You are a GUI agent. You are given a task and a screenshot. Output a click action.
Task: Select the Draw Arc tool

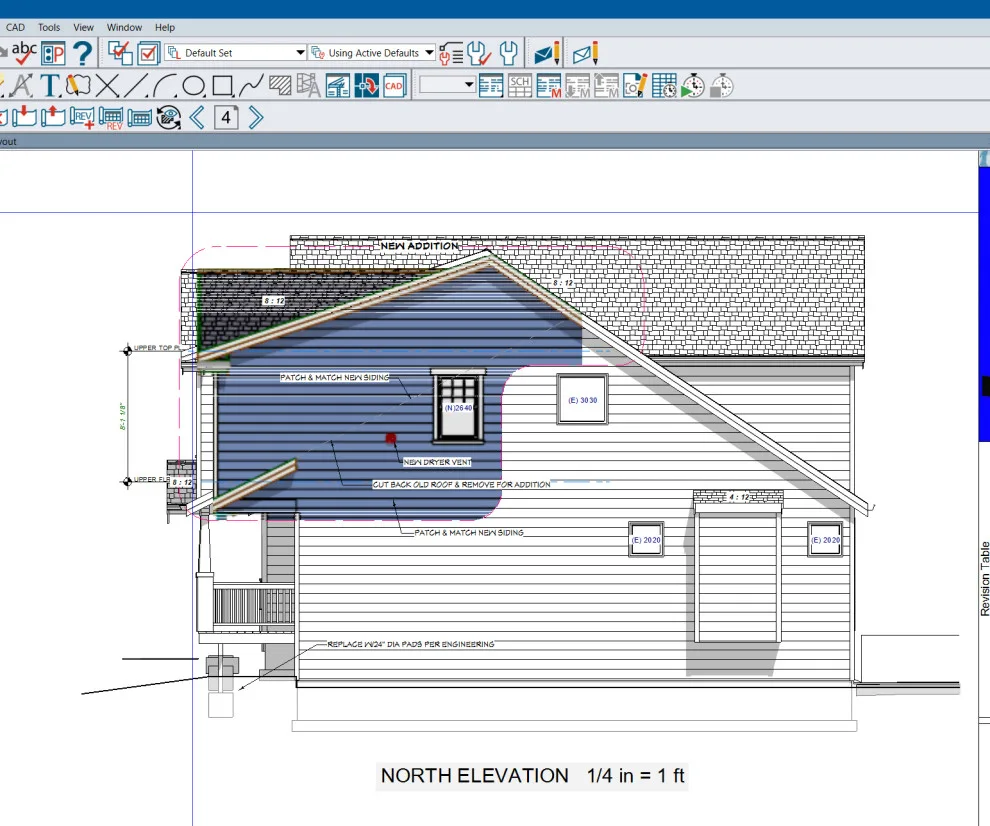165,86
